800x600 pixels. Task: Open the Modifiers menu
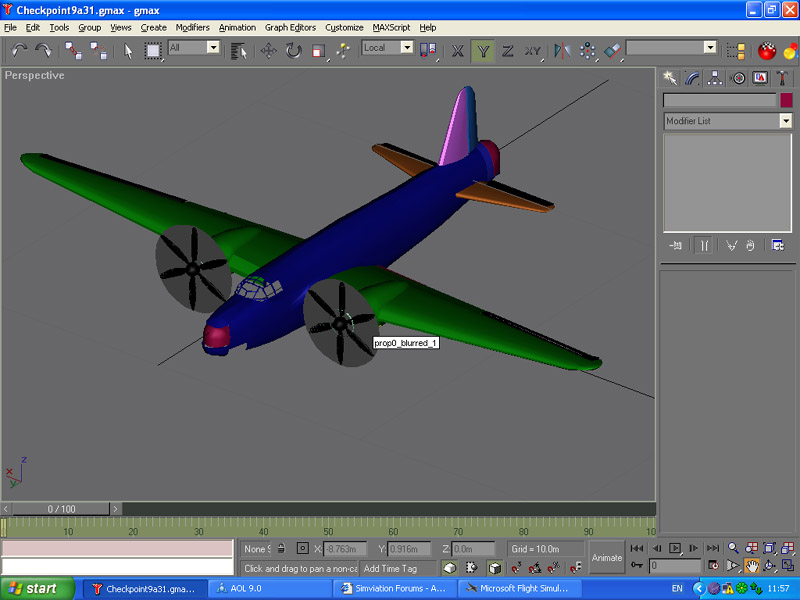pyautogui.click(x=192, y=27)
